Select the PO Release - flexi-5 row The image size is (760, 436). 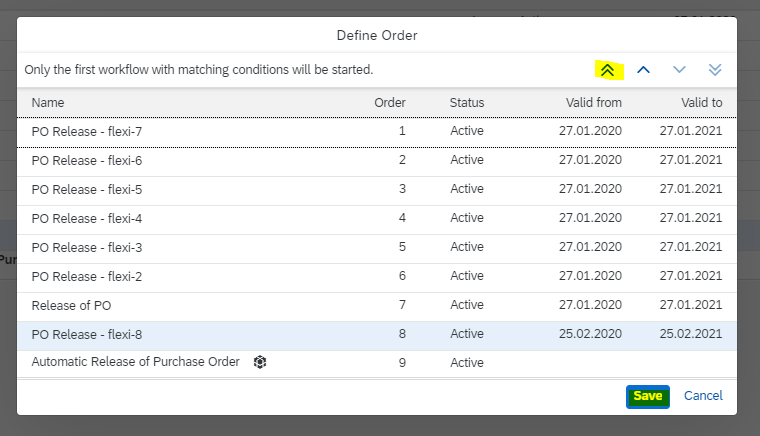[377, 190]
